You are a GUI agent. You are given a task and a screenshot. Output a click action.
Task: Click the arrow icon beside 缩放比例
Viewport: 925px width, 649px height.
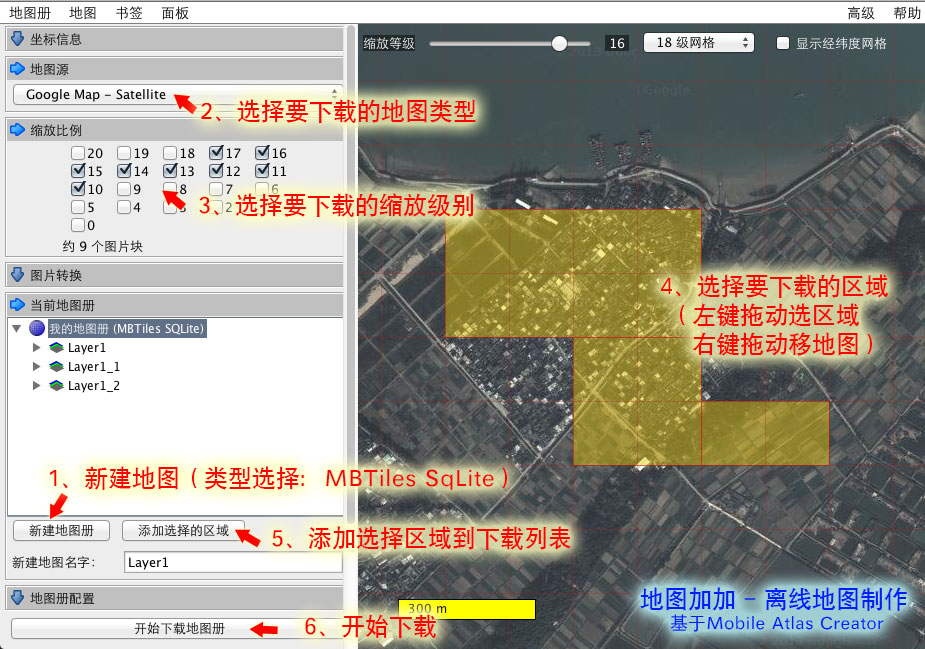click(x=18, y=130)
